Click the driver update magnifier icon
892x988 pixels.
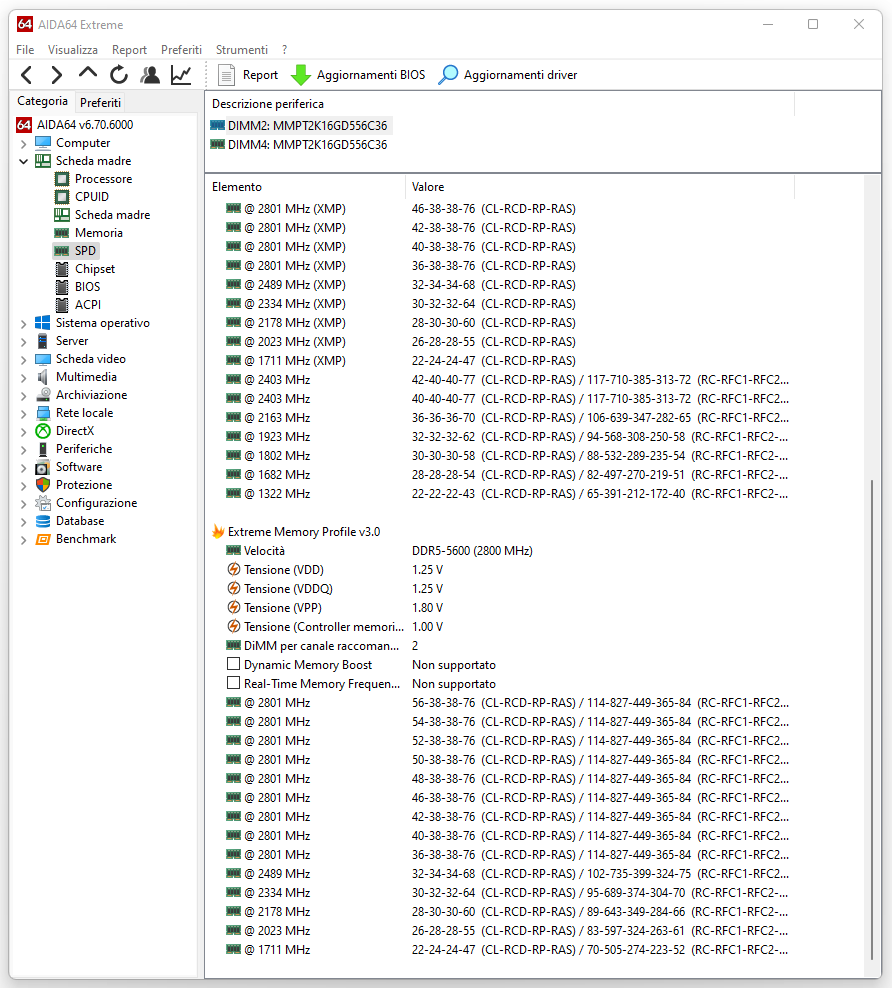(448, 75)
